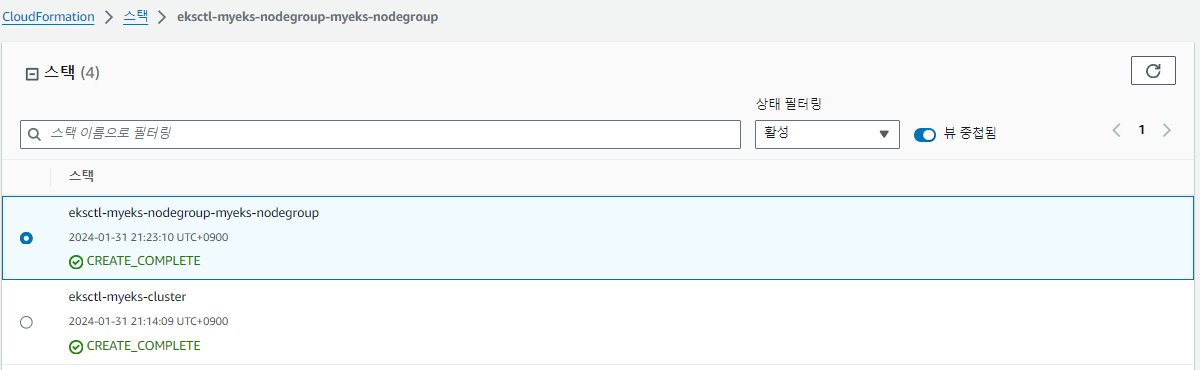Collapse the 스택 panel with minus icon
This screenshot has height=370, width=1200.
[31, 73]
